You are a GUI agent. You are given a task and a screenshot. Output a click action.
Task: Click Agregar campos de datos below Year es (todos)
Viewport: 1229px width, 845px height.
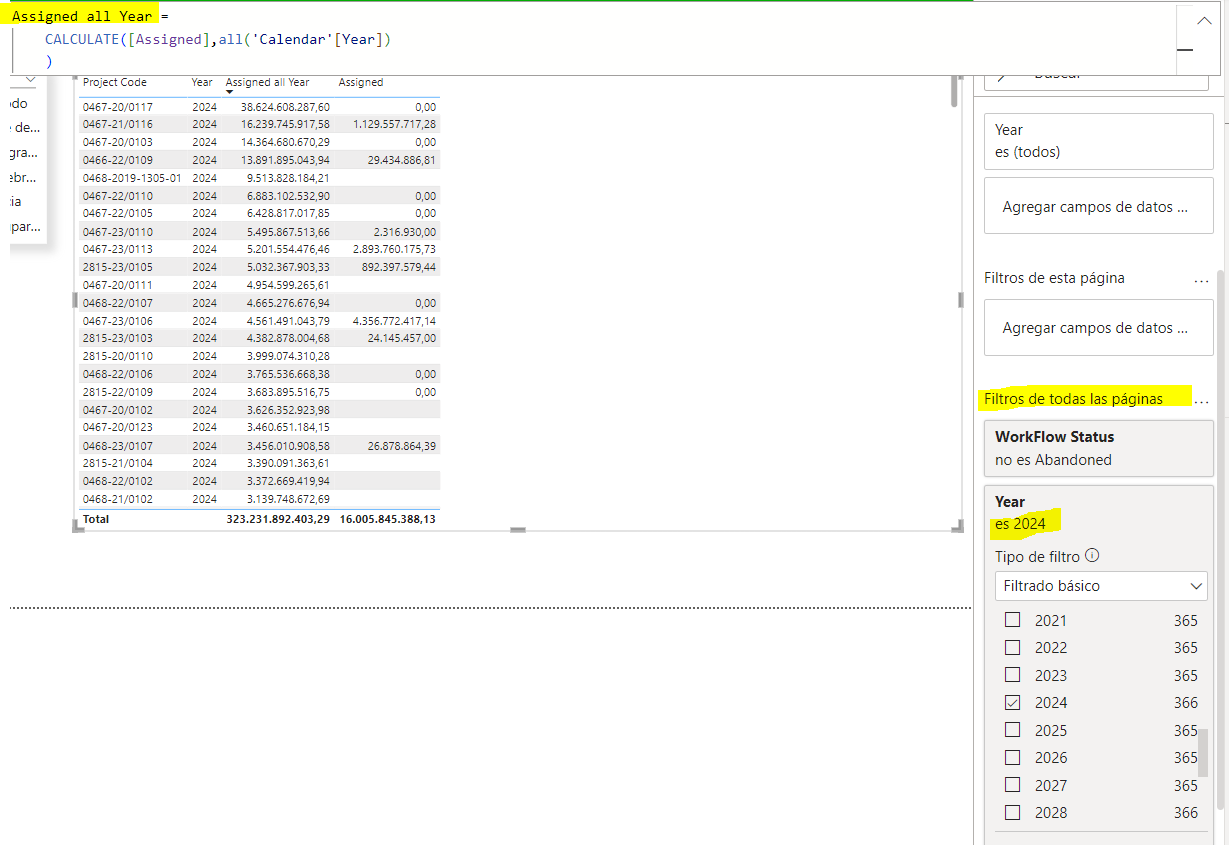[x=1099, y=207]
